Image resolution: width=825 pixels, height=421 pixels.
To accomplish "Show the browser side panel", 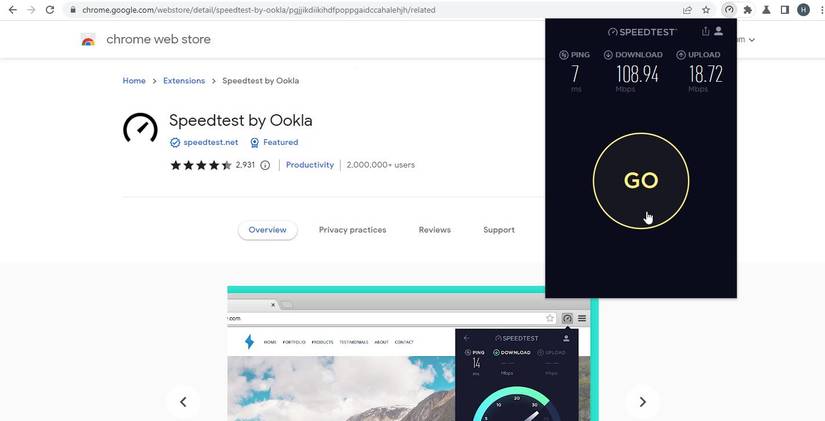I will pyautogui.click(x=784, y=9).
